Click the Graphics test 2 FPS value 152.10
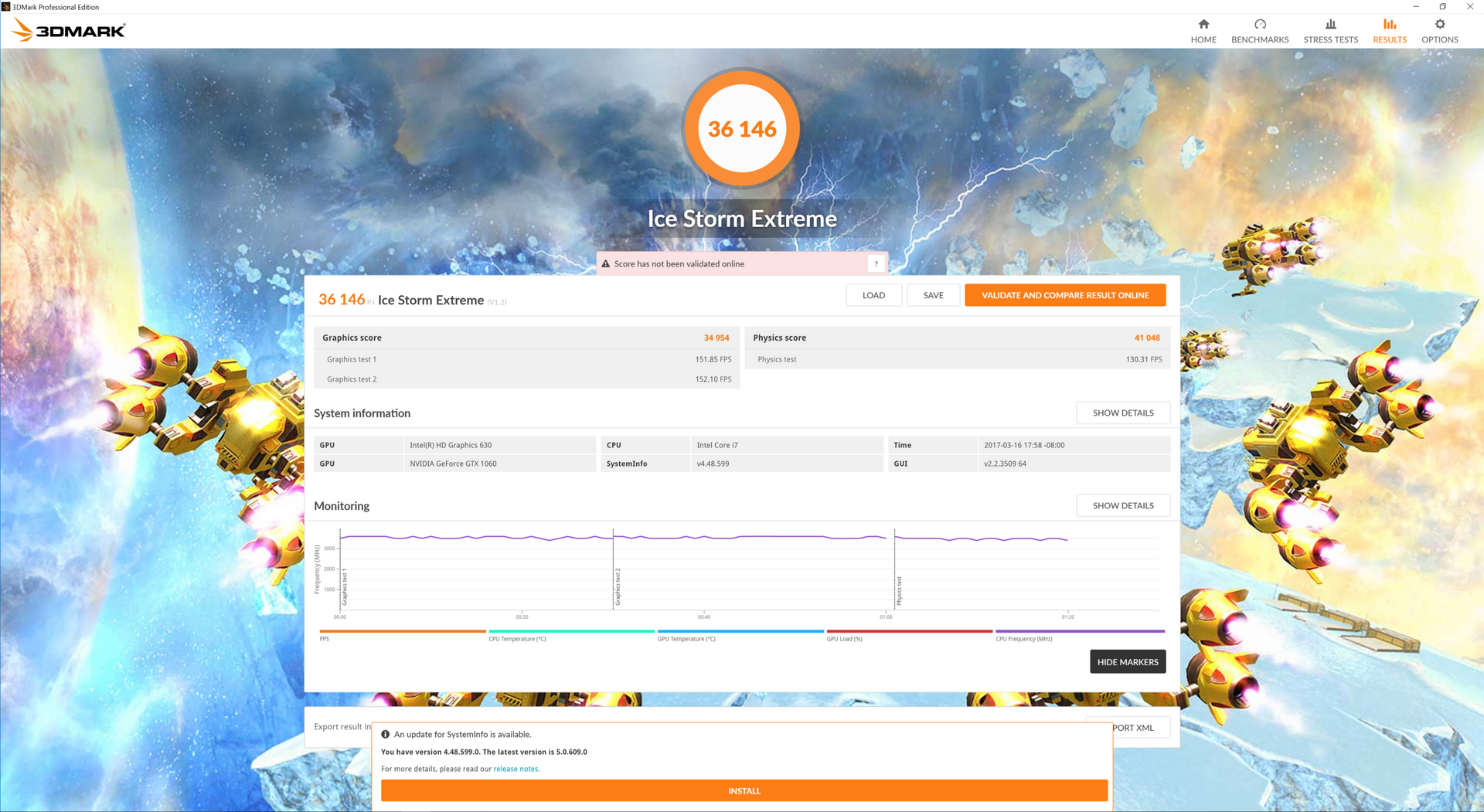The image size is (1484, 812). point(713,379)
